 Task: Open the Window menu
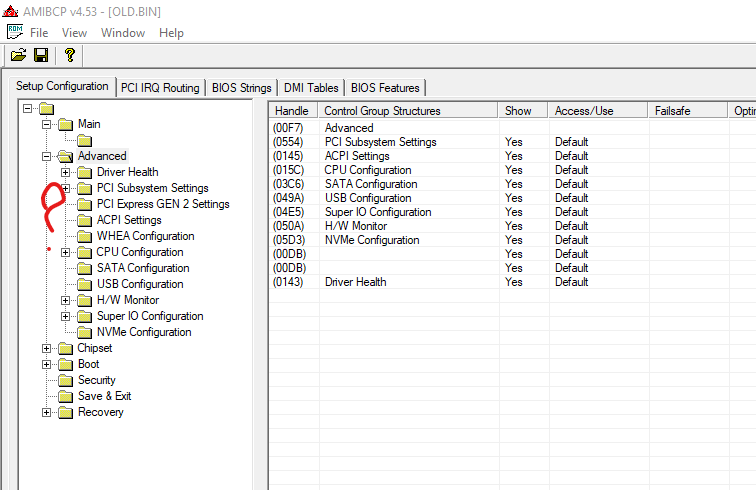coord(123,33)
